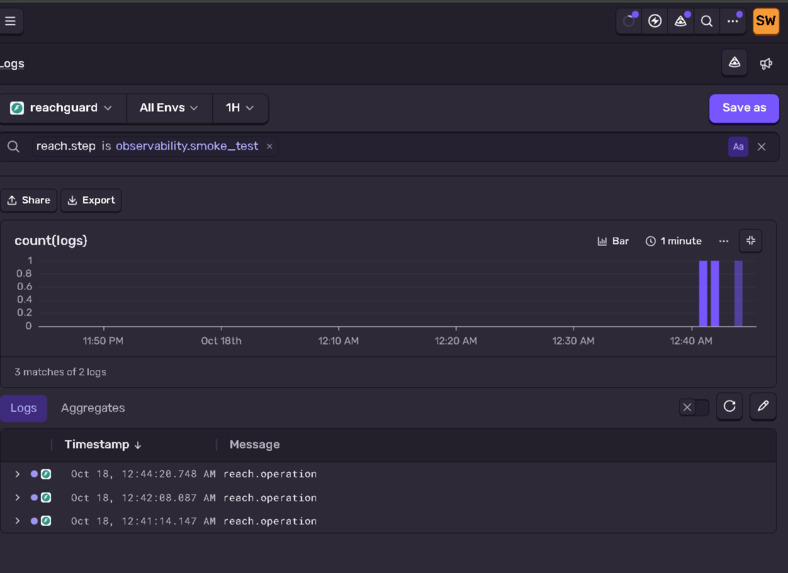Click the 12:44:20.748 AM timestamp text
788x573 pixels.
point(143,474)
